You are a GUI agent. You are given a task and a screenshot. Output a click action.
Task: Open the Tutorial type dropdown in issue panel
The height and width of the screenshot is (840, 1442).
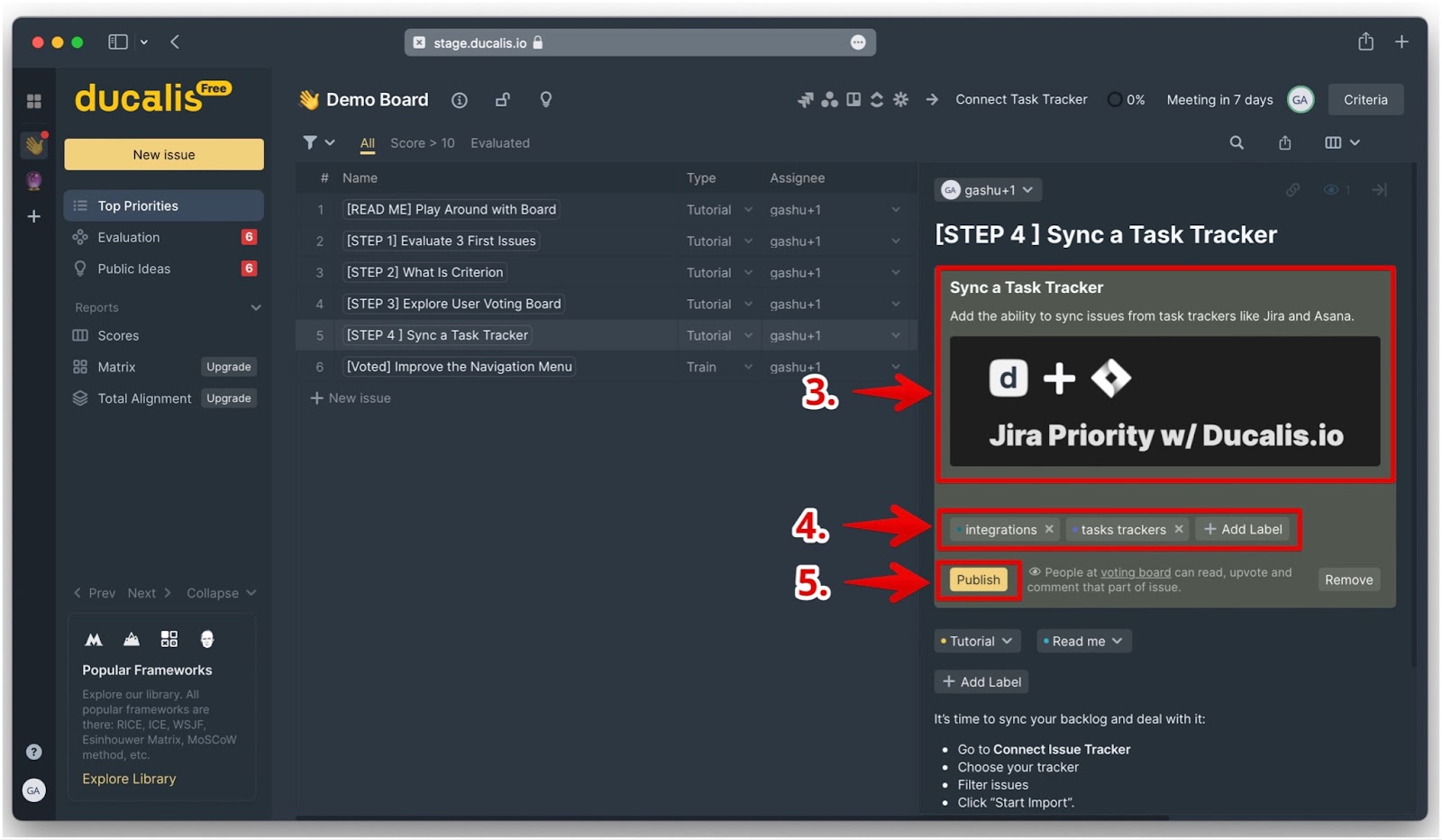point(977,641)
